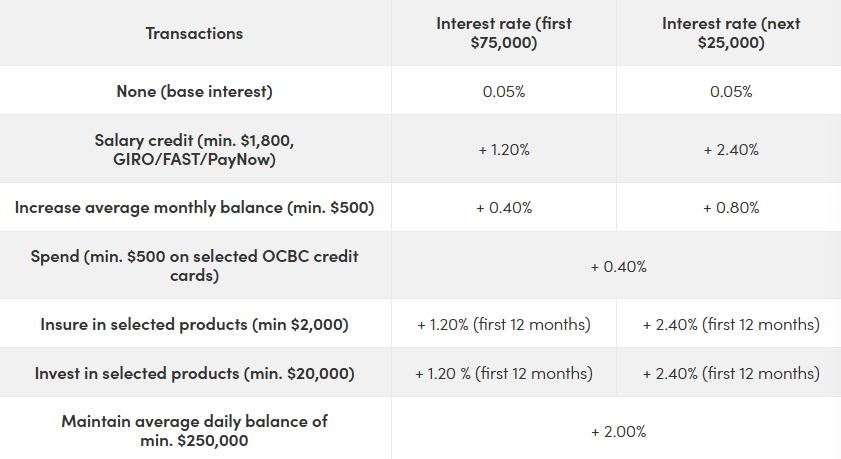
Task: Click the 'None (base interest)' row label
Action: [x=194, y=91]
